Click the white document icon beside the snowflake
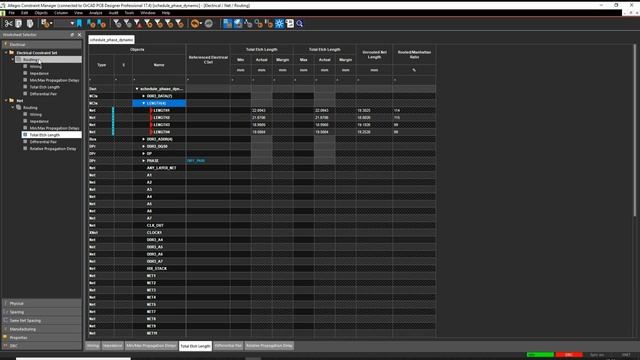 pos(290,24)
